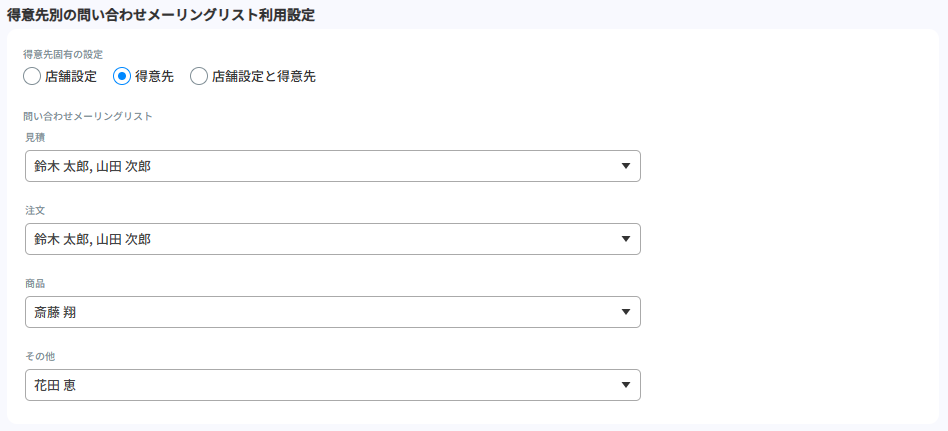The image size is (948, 431).
Task: Select the 店舗設定 radio button
Action: pos(32,76)
